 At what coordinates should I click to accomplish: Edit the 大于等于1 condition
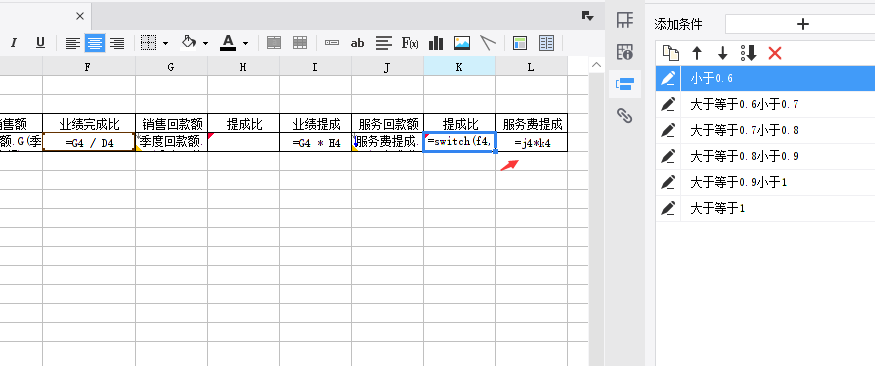[668, 209]
